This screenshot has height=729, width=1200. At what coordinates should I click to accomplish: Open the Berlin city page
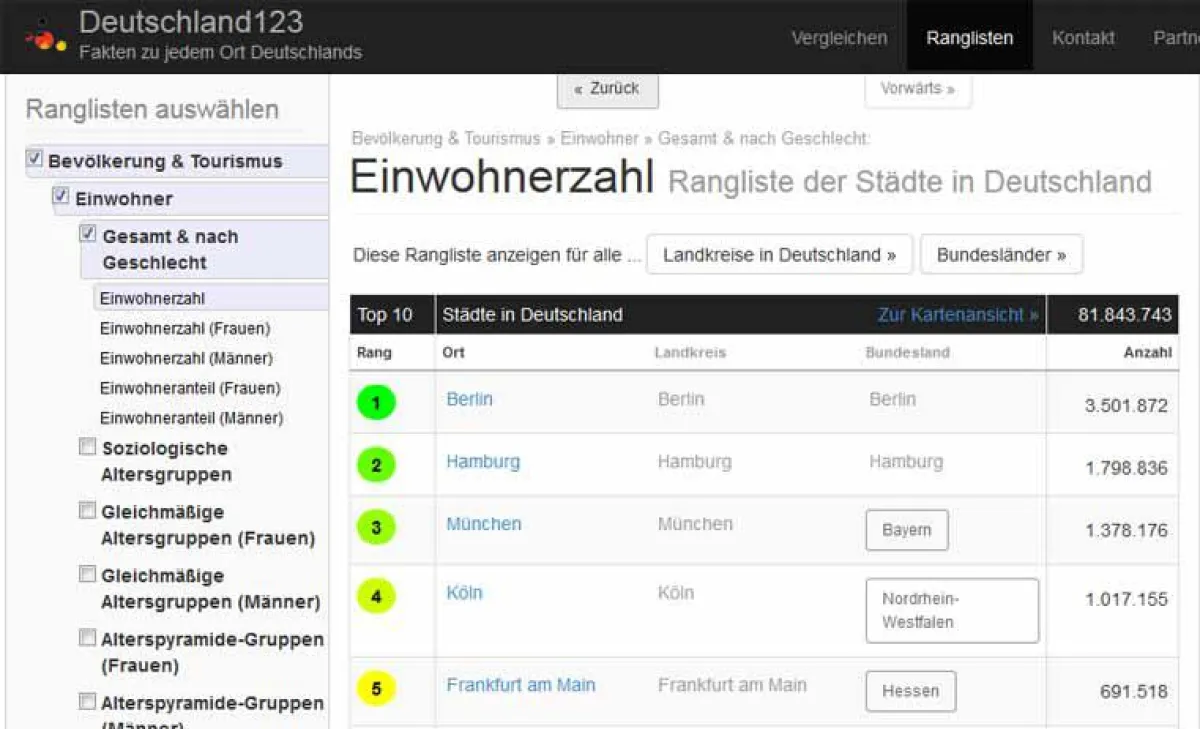pos(470,399)
